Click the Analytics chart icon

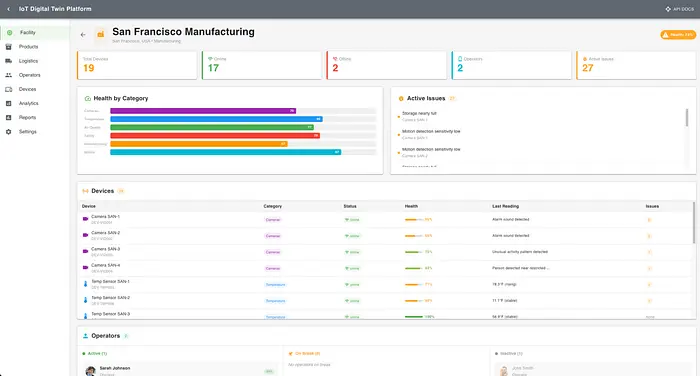[x=8, y=104]
